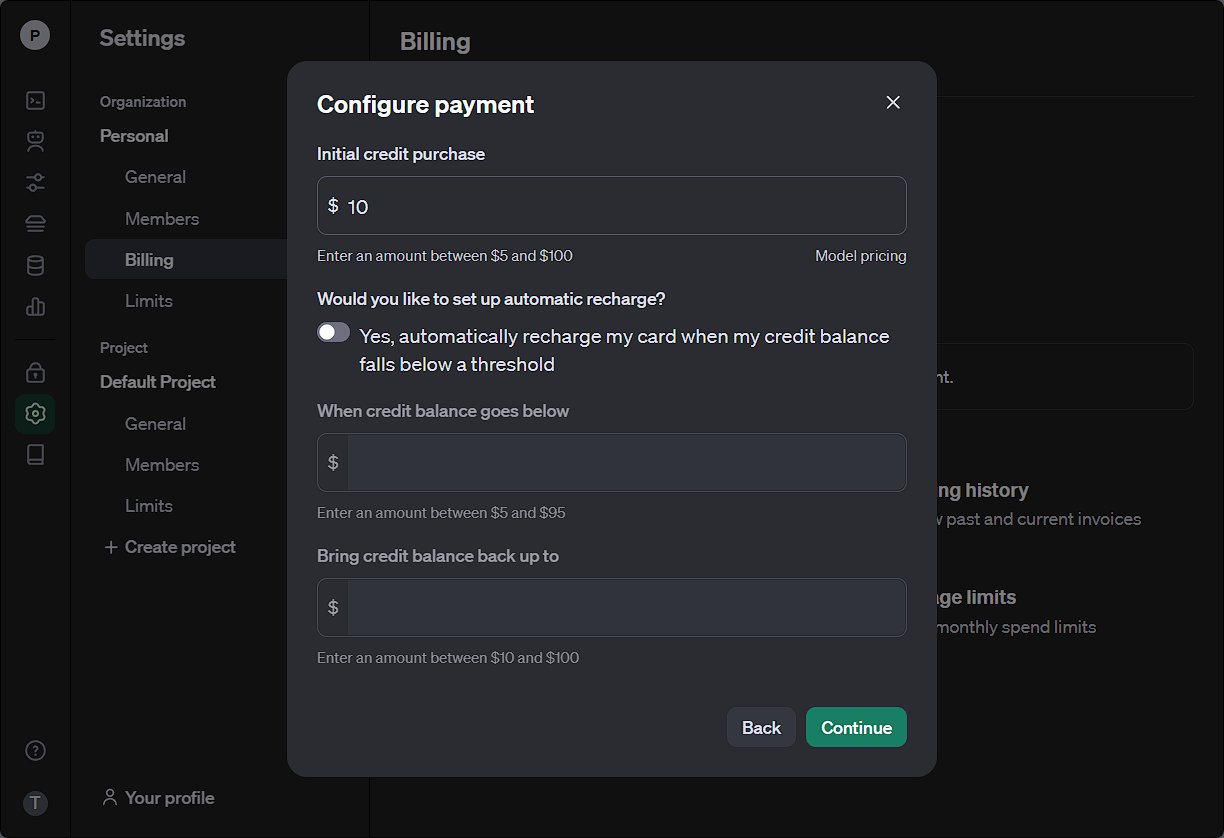1224x838 pixels.
Task: Open the Usage bar chart icon
Action: click(35, 306)
